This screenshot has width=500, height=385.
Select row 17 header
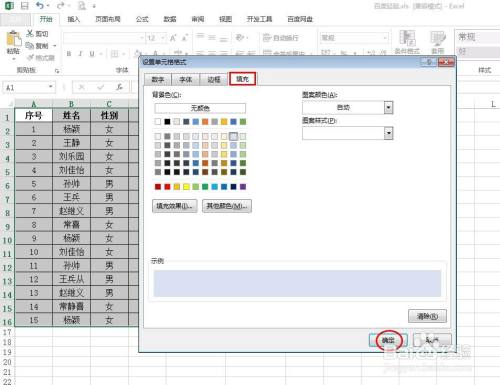[7, 332]
